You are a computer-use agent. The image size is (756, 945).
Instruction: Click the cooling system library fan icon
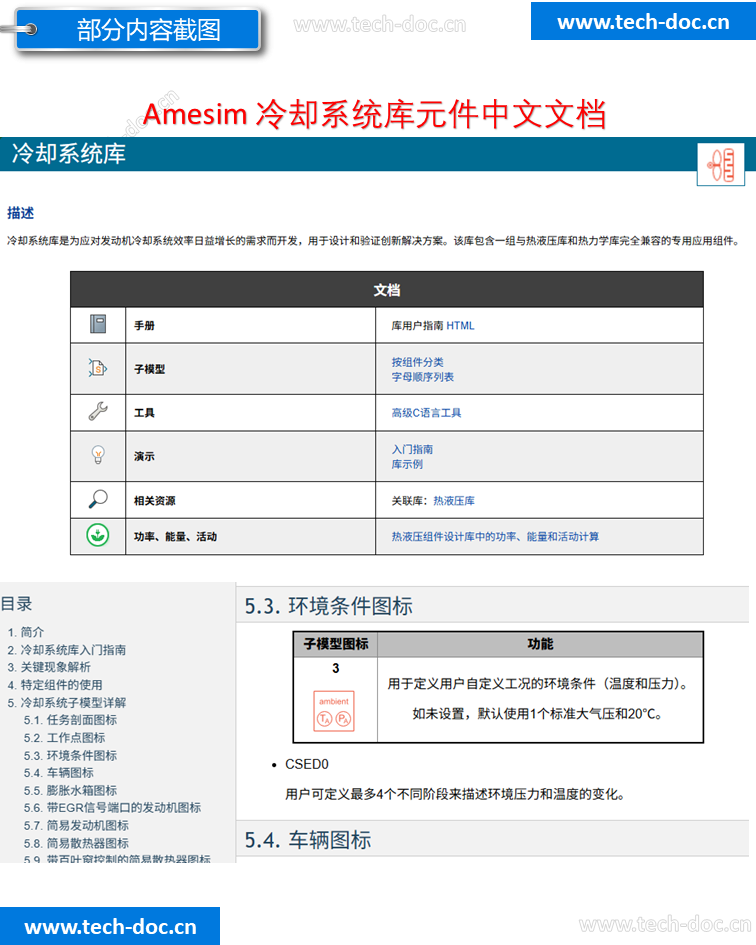(720, 164)
